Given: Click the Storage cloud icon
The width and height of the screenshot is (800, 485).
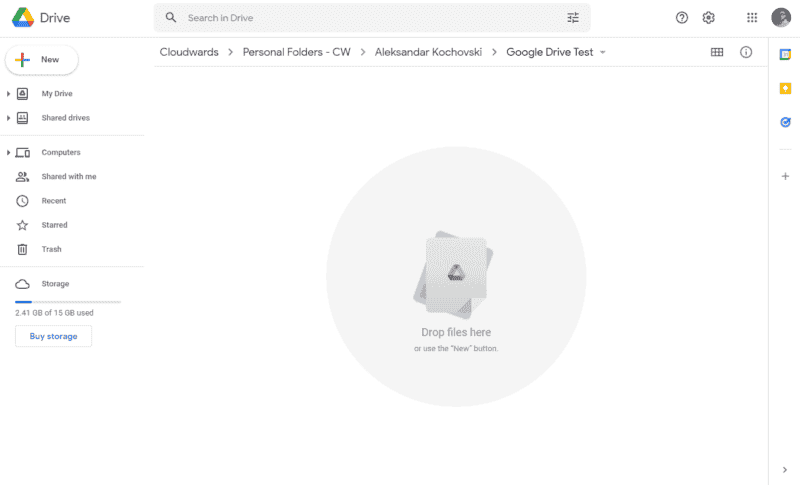Looking at the screenshot, I should pyautogui.click(x=22, y=284).
